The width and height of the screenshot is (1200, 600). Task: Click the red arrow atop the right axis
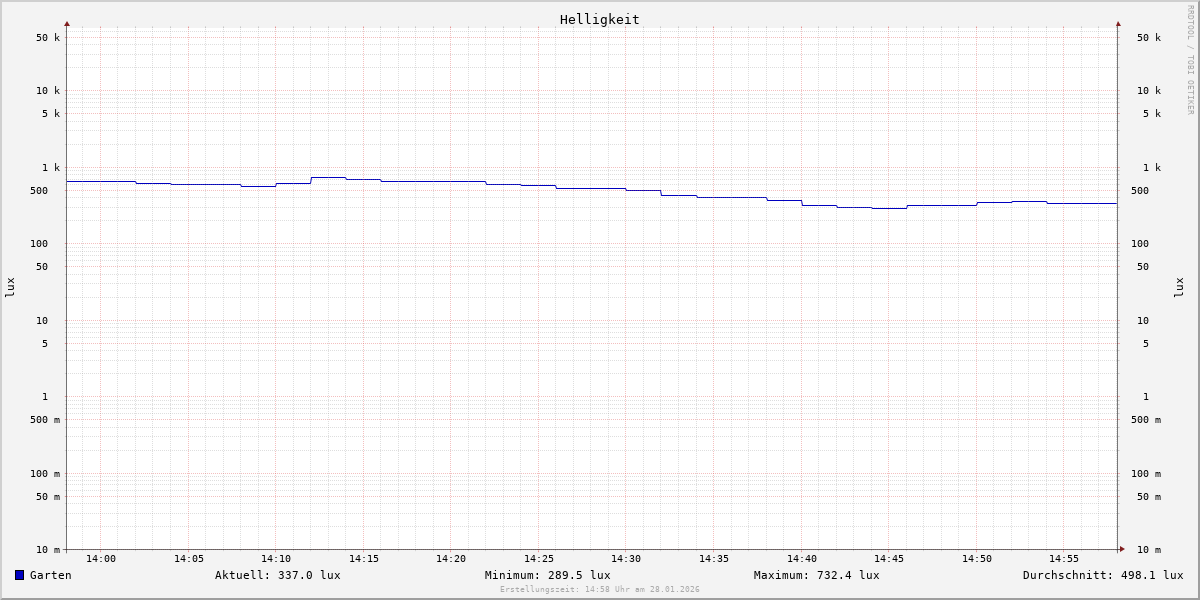point(1118,24)
